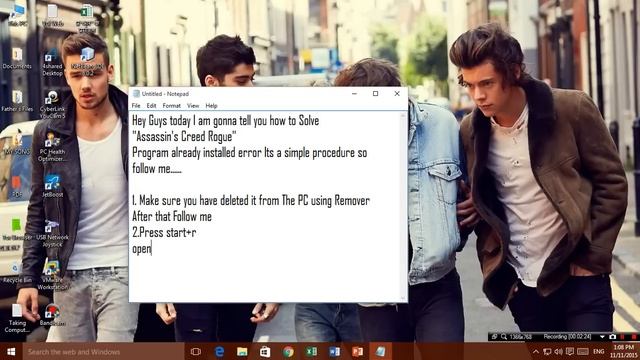Click the line 'After that Follow me'
Viewport: 640px width, 360px height.
tap(172, 216)
